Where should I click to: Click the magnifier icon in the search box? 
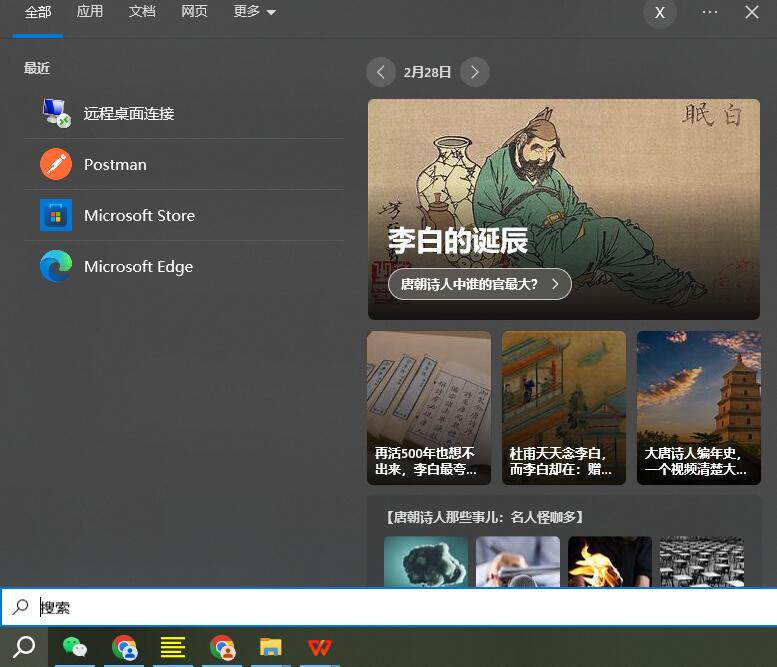point(20,607)
